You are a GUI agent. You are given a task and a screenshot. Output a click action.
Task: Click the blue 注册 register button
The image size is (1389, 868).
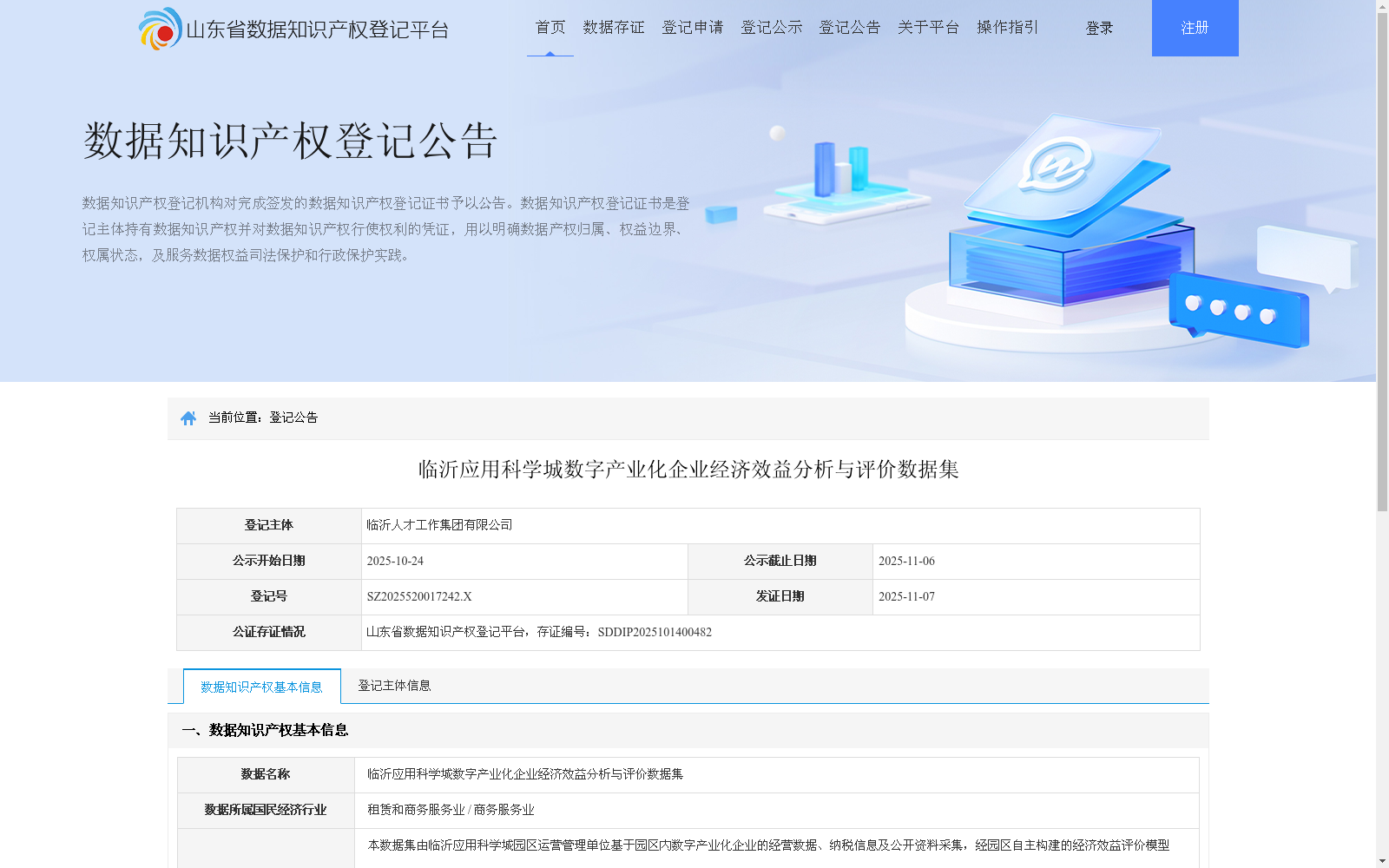1195,27
